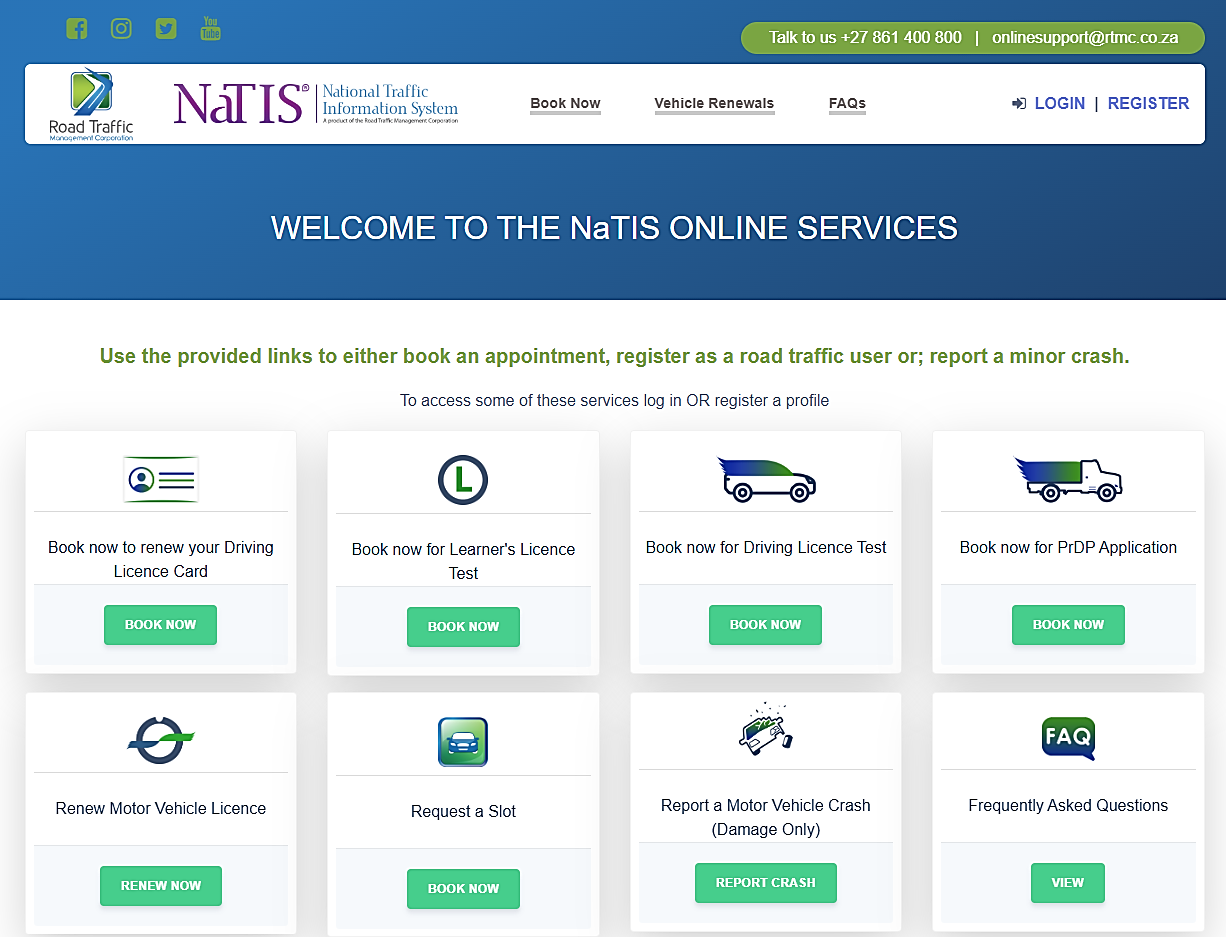The width and height of the screenshot is (1226, 937).
Task: Click Book Now for PrDP Application
Action: click(1068, 625)
